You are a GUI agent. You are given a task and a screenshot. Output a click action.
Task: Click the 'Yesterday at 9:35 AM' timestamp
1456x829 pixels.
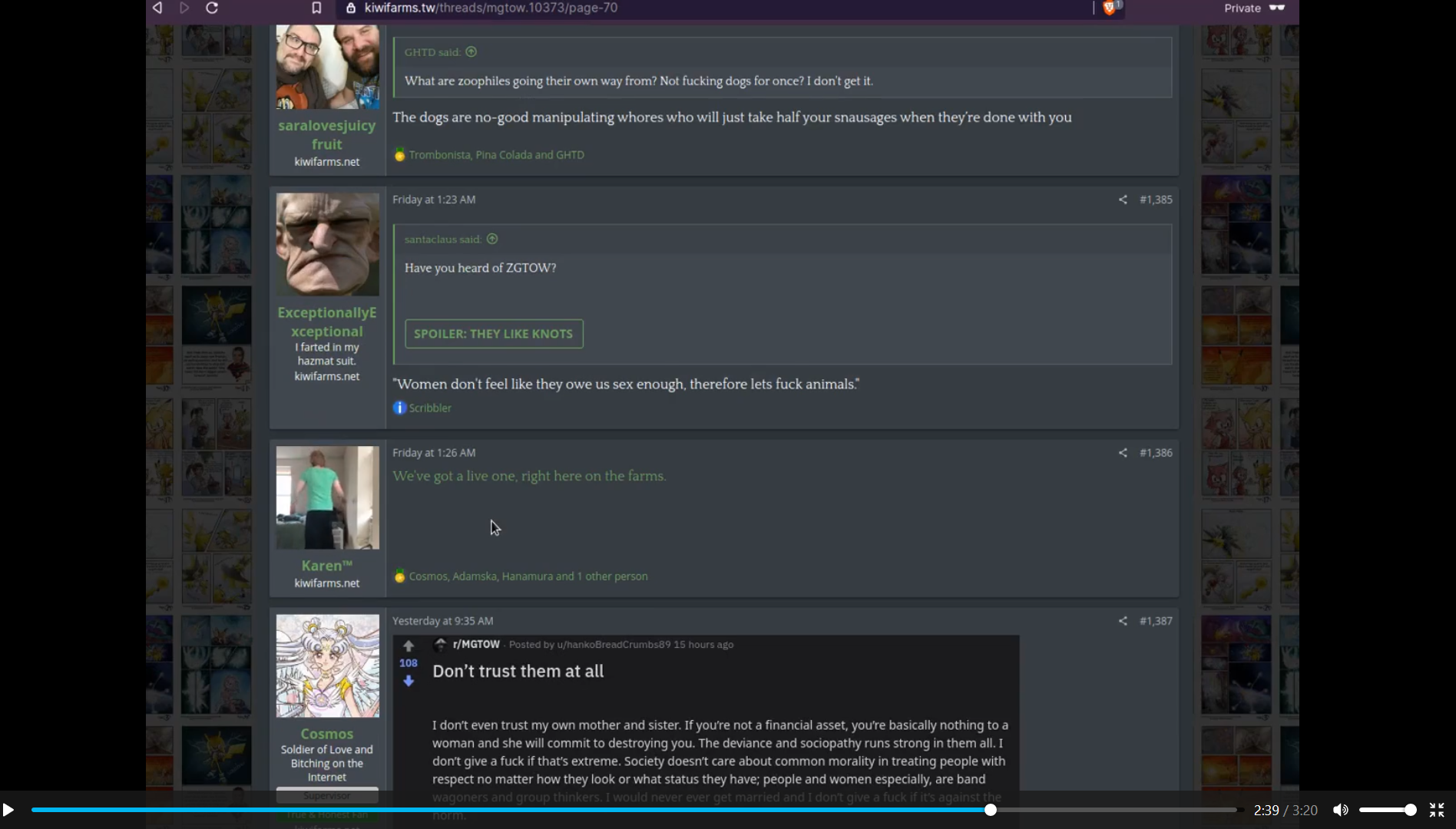tap(443, 621)
